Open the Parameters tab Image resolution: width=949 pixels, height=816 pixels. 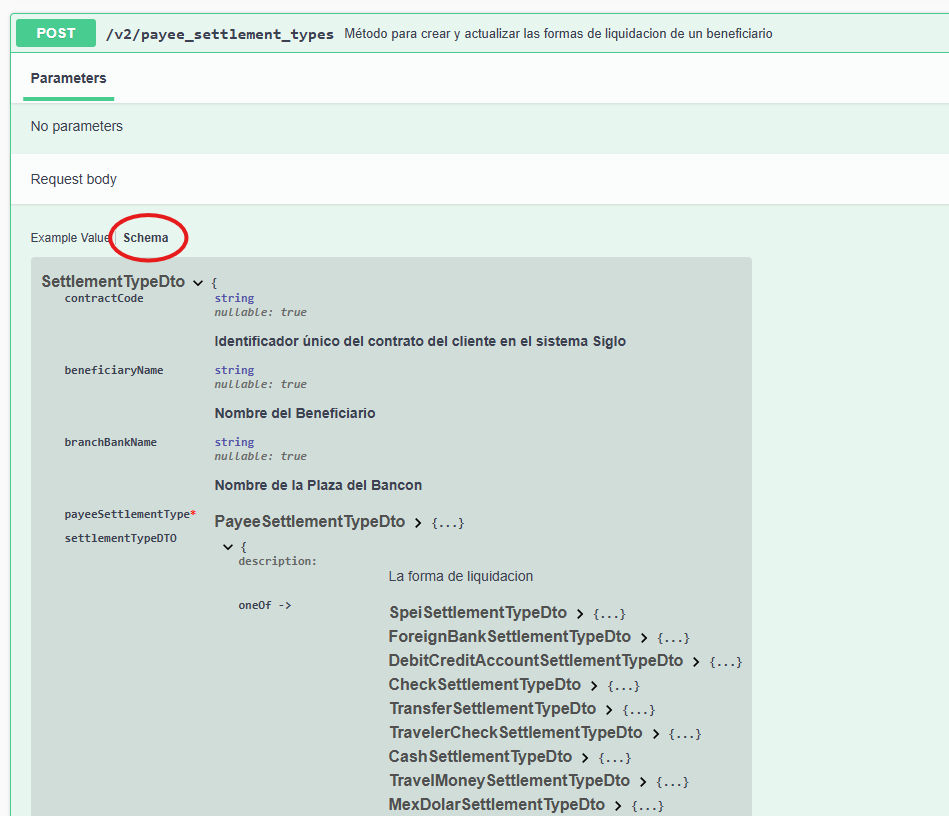click(68, 78)
